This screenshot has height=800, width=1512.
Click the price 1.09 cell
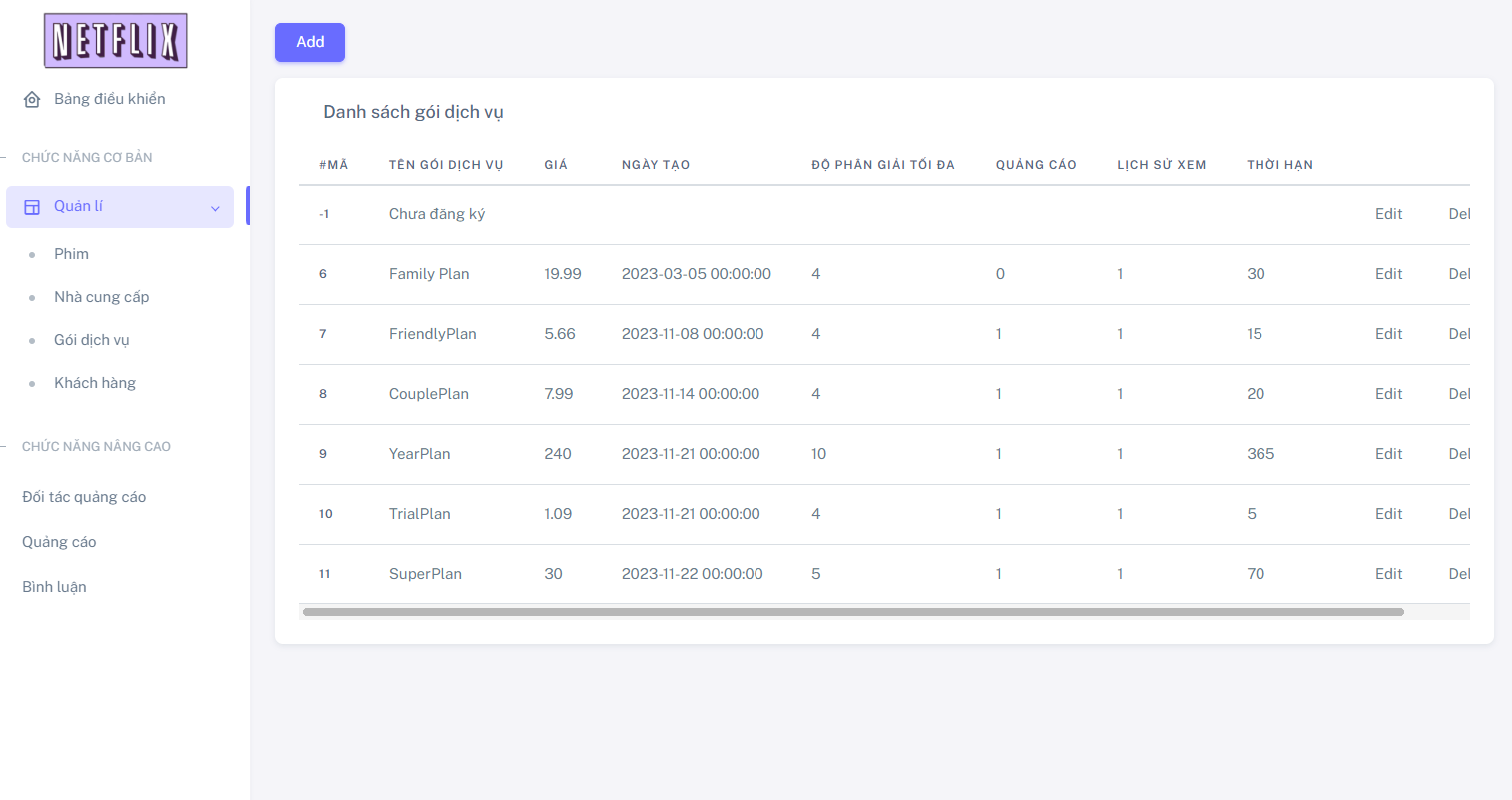click(x=558, y=514)
